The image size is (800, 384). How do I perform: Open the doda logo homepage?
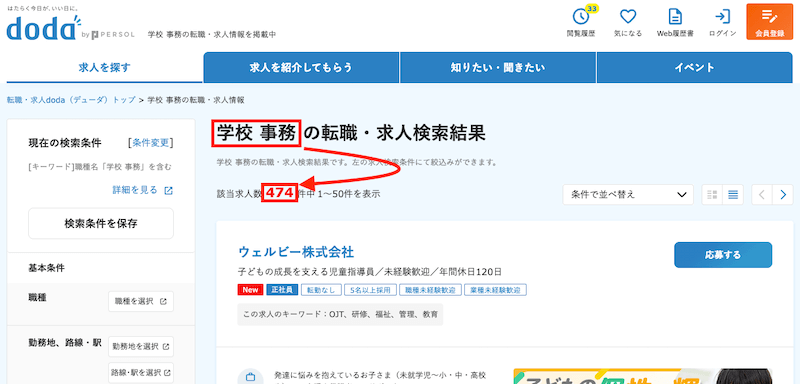(44, 29)
